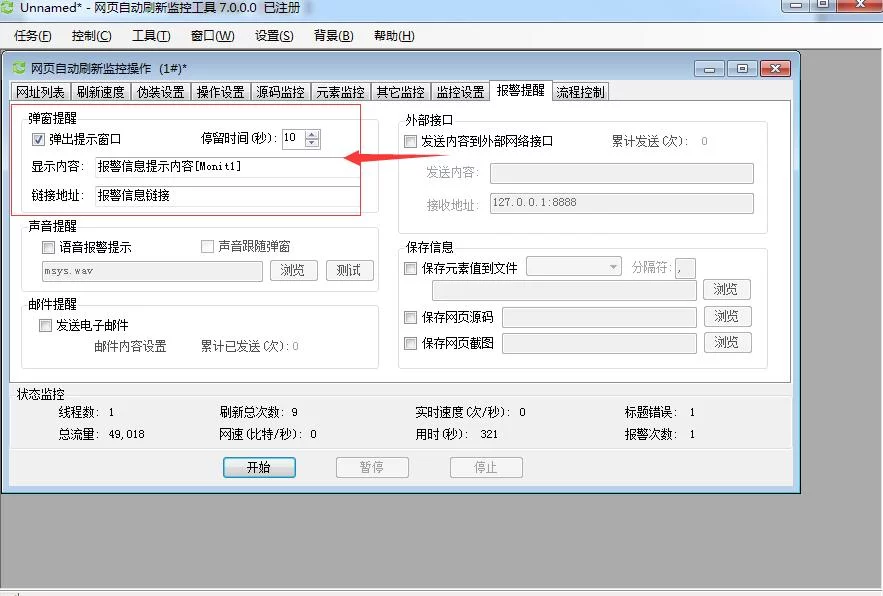Click the 分隔符 input field
Image resolution: width=883 pixels, height=596 pixels.
[x=685, y=268]
